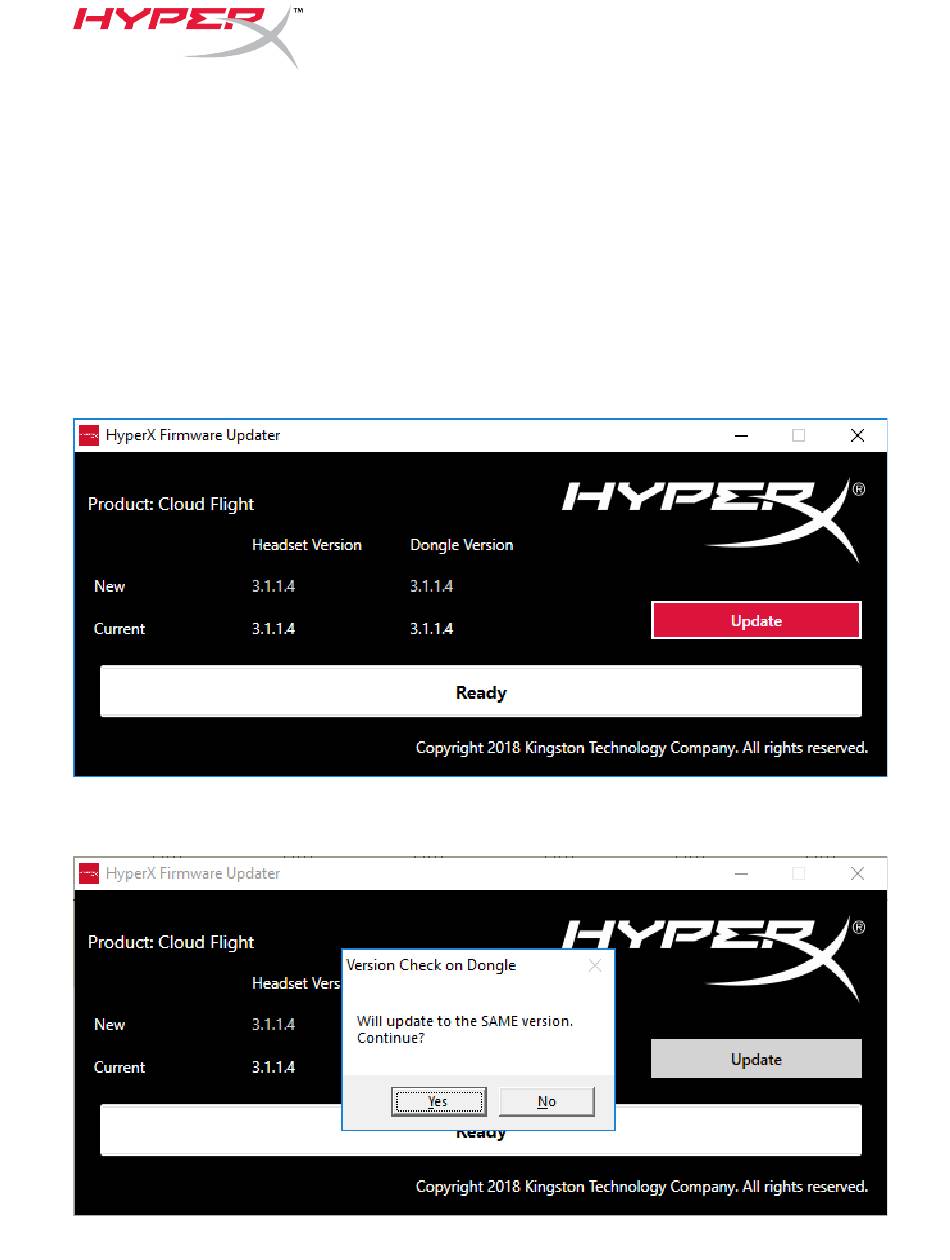Click the Ready status bar in the upper window

[x=480, y=692]
